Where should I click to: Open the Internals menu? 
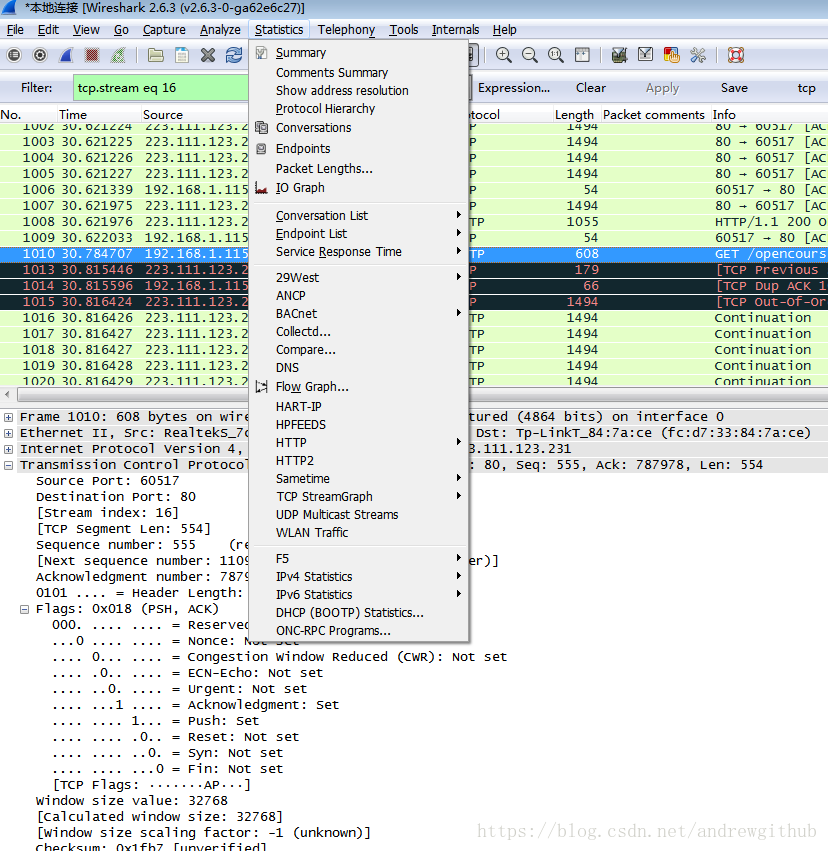pos(455,30)
